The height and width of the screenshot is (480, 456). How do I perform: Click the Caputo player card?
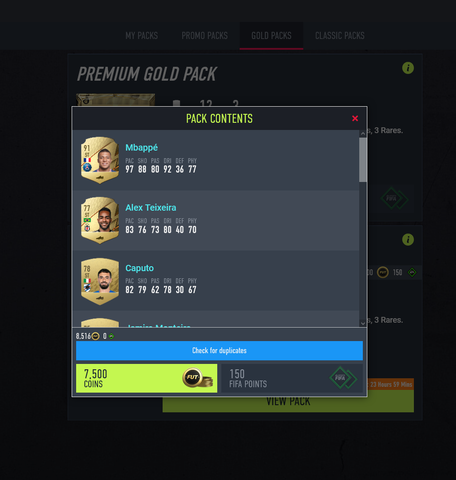tap(100, 281)
